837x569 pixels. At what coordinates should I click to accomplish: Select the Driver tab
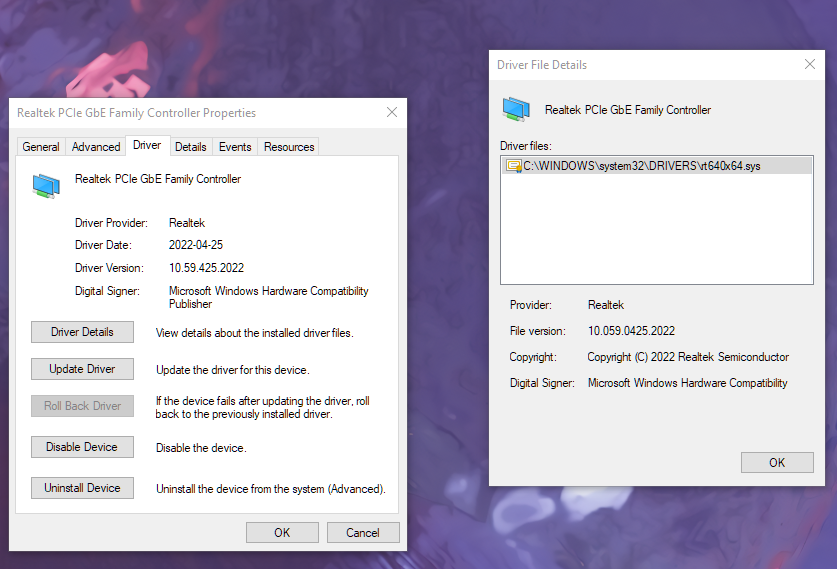coord(147,145)
